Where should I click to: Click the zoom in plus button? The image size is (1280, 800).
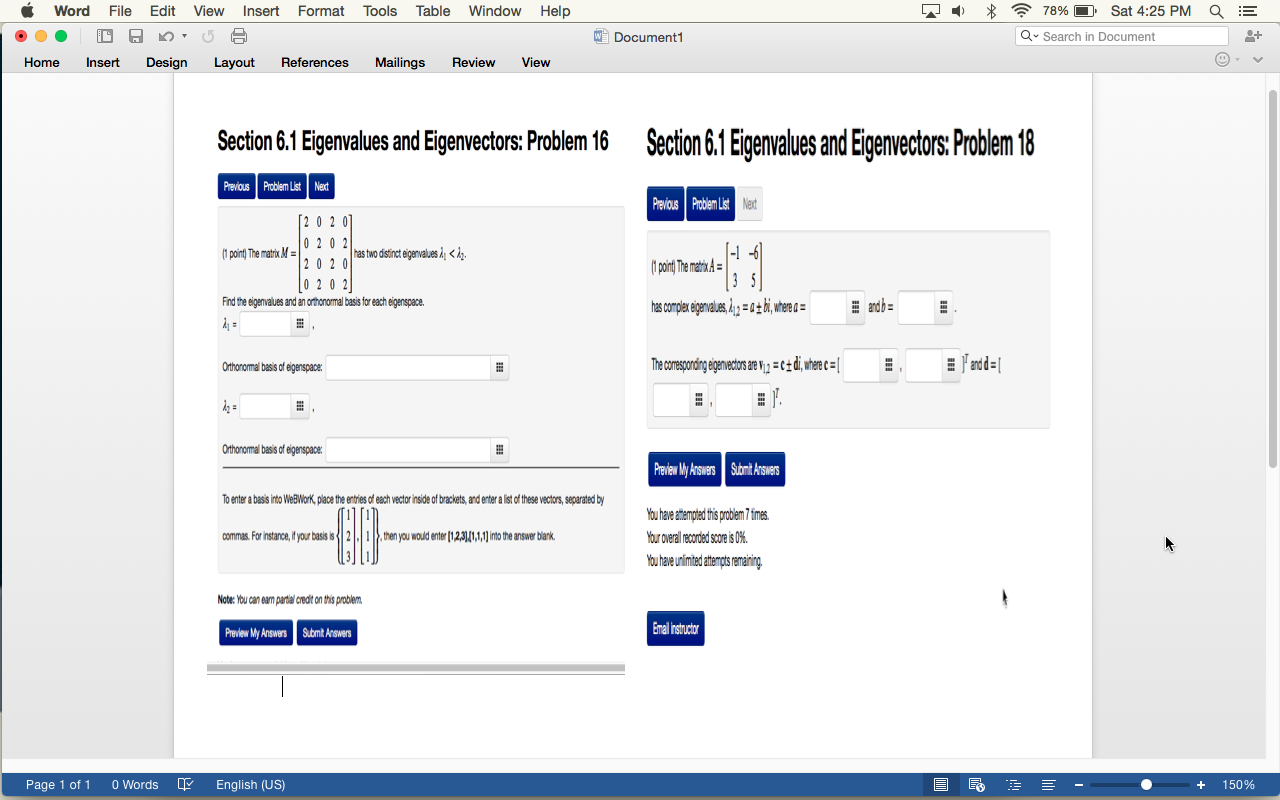(1201, 785)
